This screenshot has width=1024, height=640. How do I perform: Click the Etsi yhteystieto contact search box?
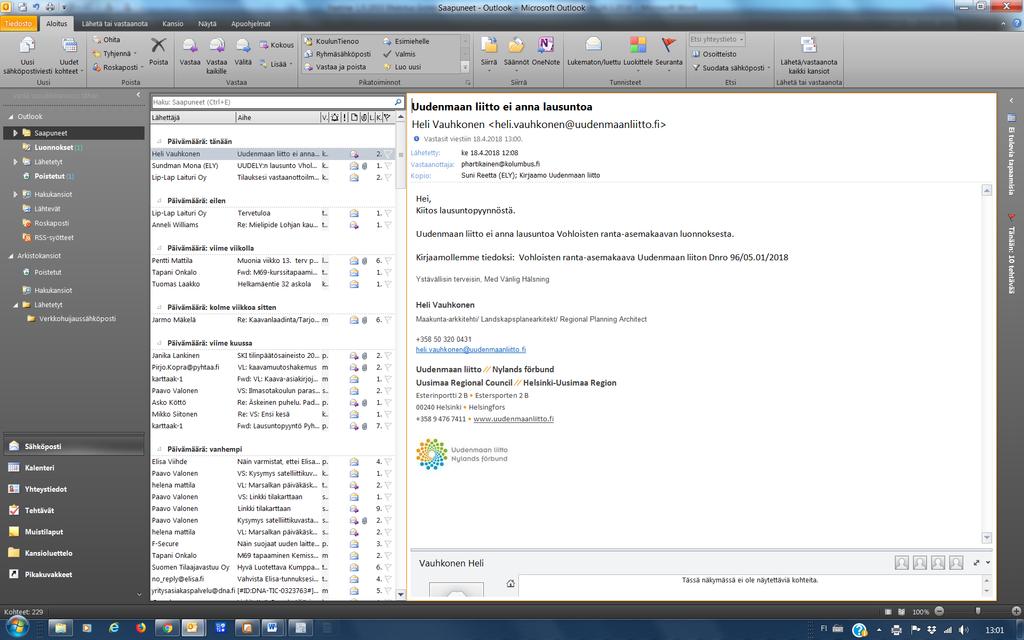pos(716,39)
